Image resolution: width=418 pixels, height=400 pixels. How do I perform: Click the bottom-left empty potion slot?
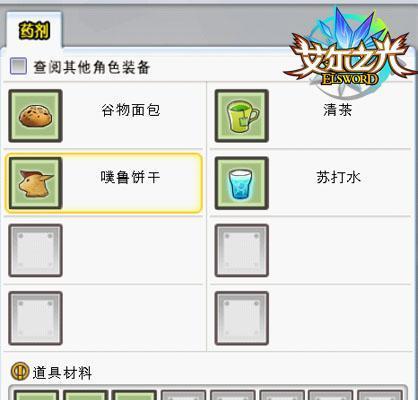35,318
